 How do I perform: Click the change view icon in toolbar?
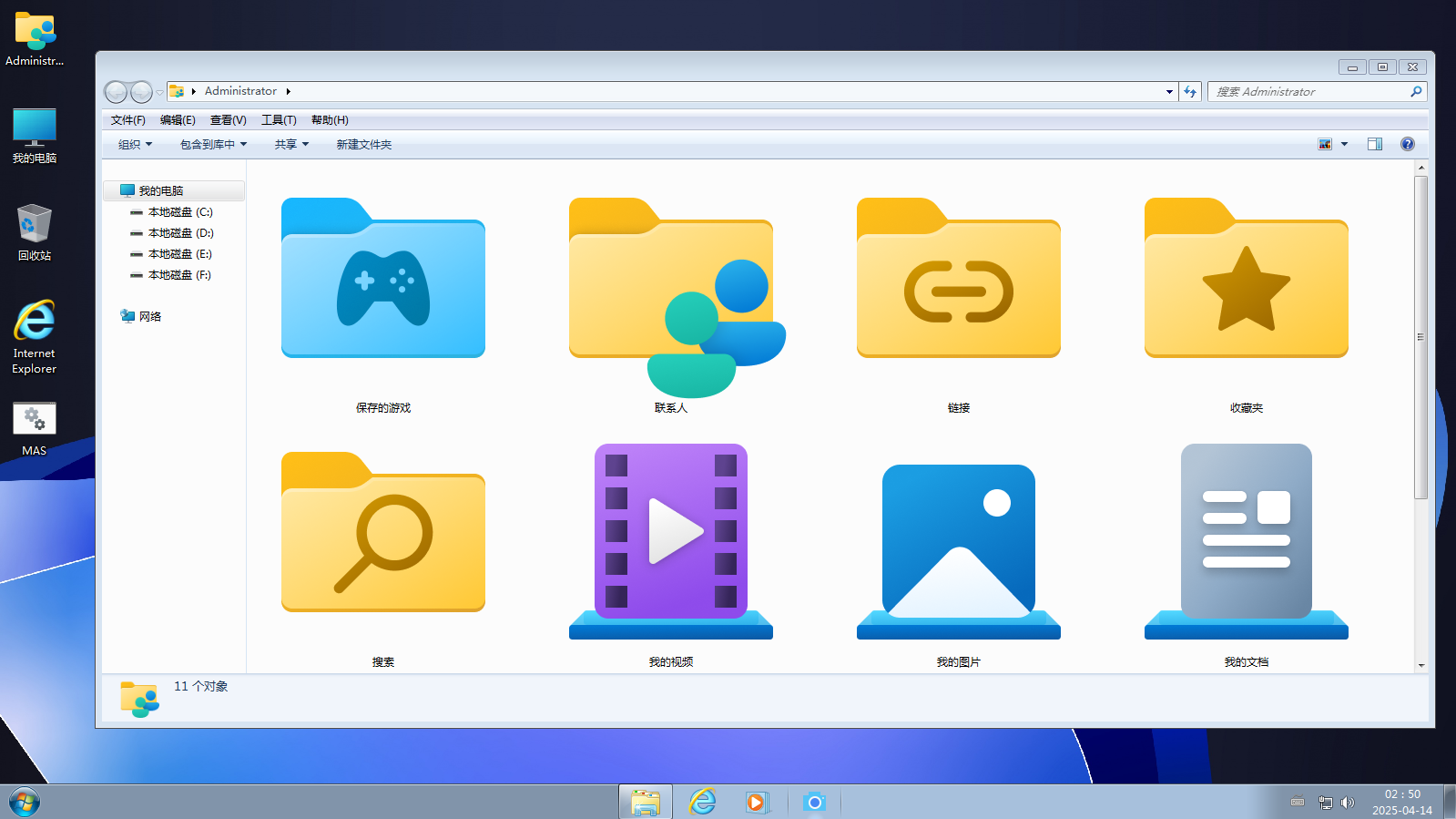tap(1325, 144)
